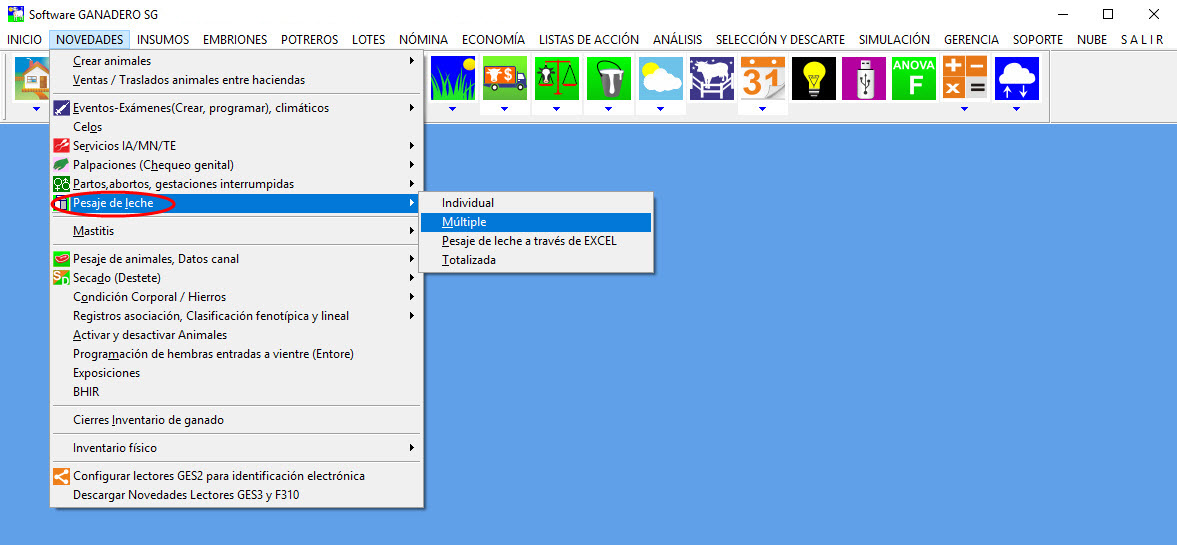Click the calculator icon in toolbar
The image size is (1177, 545).
click(x=964, y=78)
